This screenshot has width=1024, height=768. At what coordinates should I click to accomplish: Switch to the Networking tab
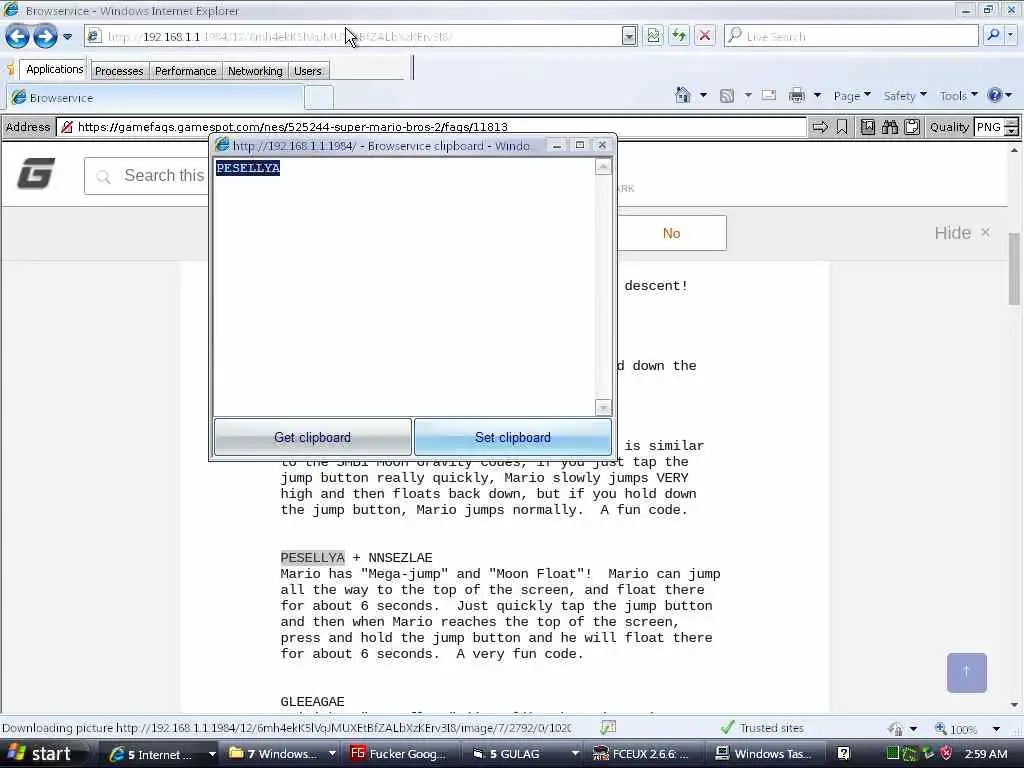(255, 71)
